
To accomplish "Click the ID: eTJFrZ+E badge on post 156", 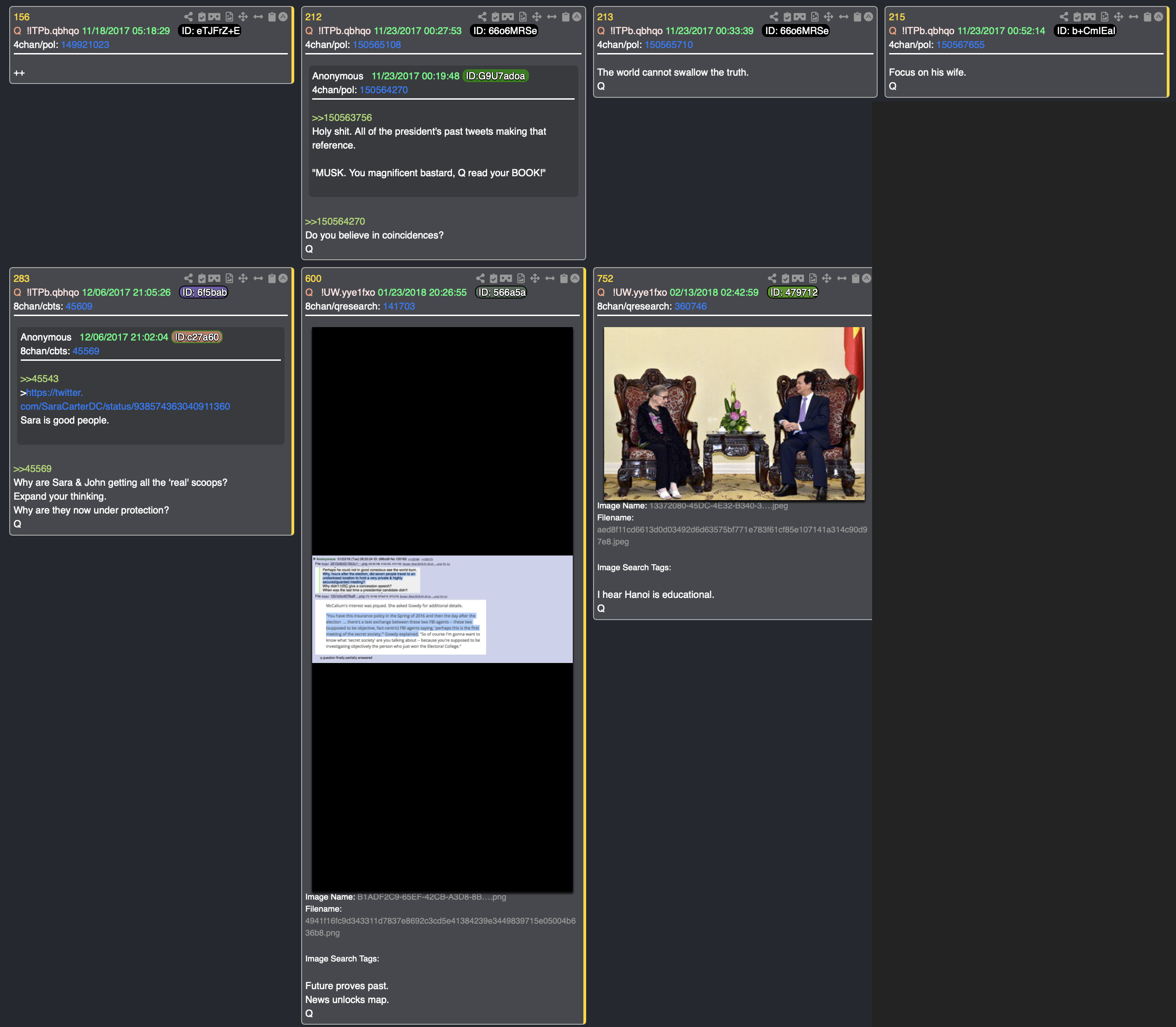I will (211, 31).
